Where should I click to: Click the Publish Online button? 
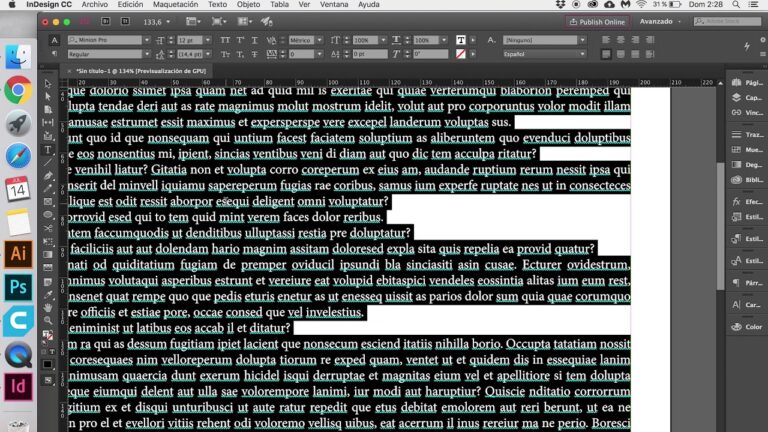[x=597, y=21]
